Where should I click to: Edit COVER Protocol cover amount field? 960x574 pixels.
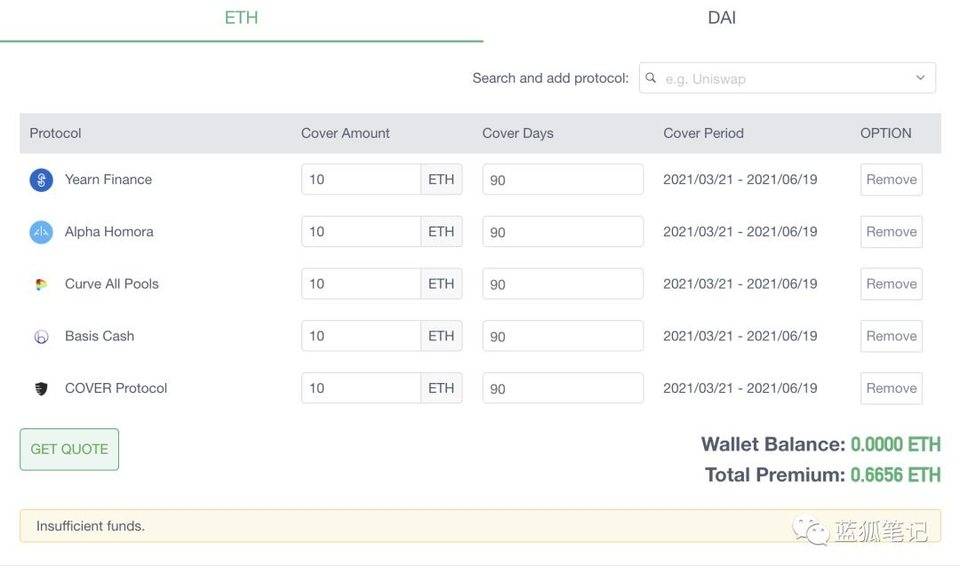coord(361,387)
